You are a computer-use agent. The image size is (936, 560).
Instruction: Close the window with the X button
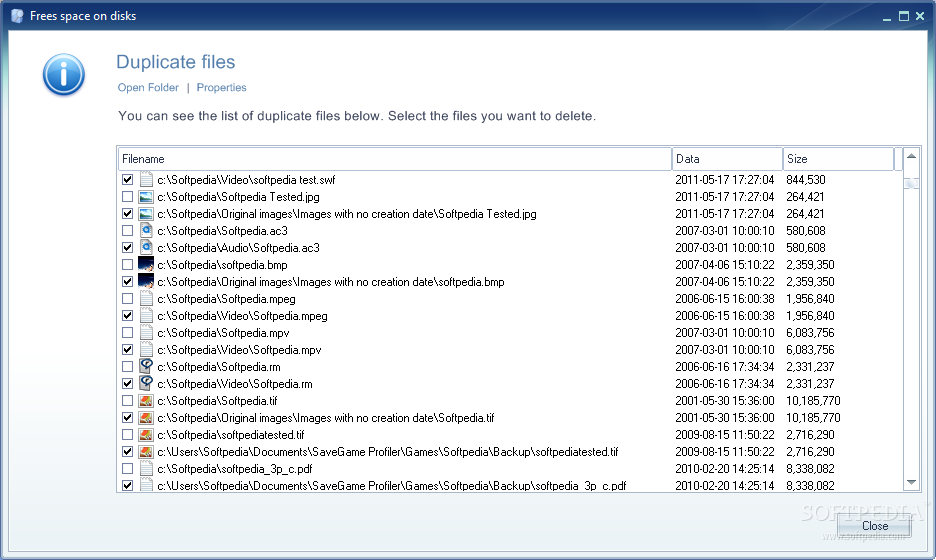pos(920,17)
